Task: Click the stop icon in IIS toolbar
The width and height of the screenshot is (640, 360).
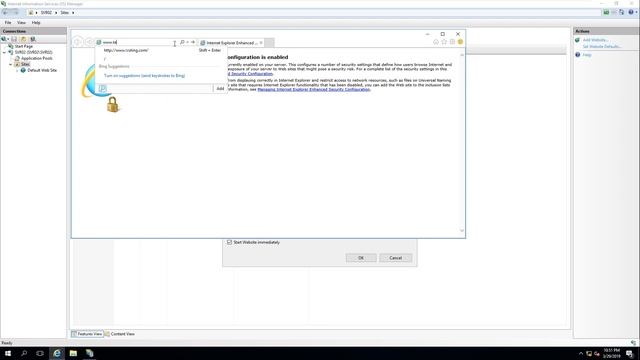Action: (613, 13)
